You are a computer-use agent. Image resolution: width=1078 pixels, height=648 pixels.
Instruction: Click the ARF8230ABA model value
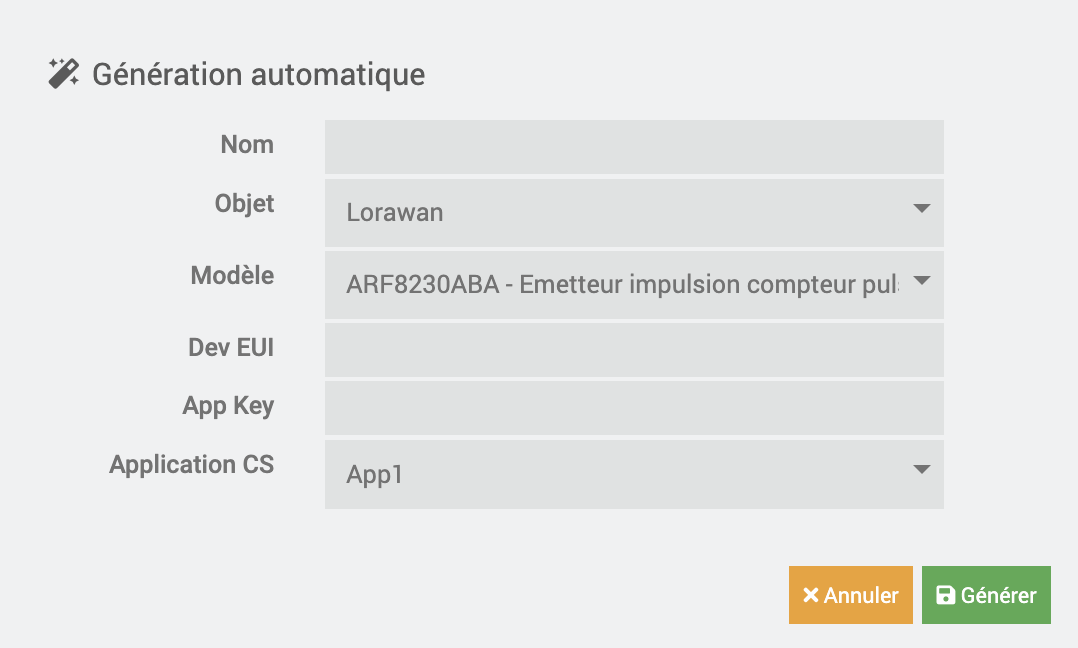click(620, 285)
